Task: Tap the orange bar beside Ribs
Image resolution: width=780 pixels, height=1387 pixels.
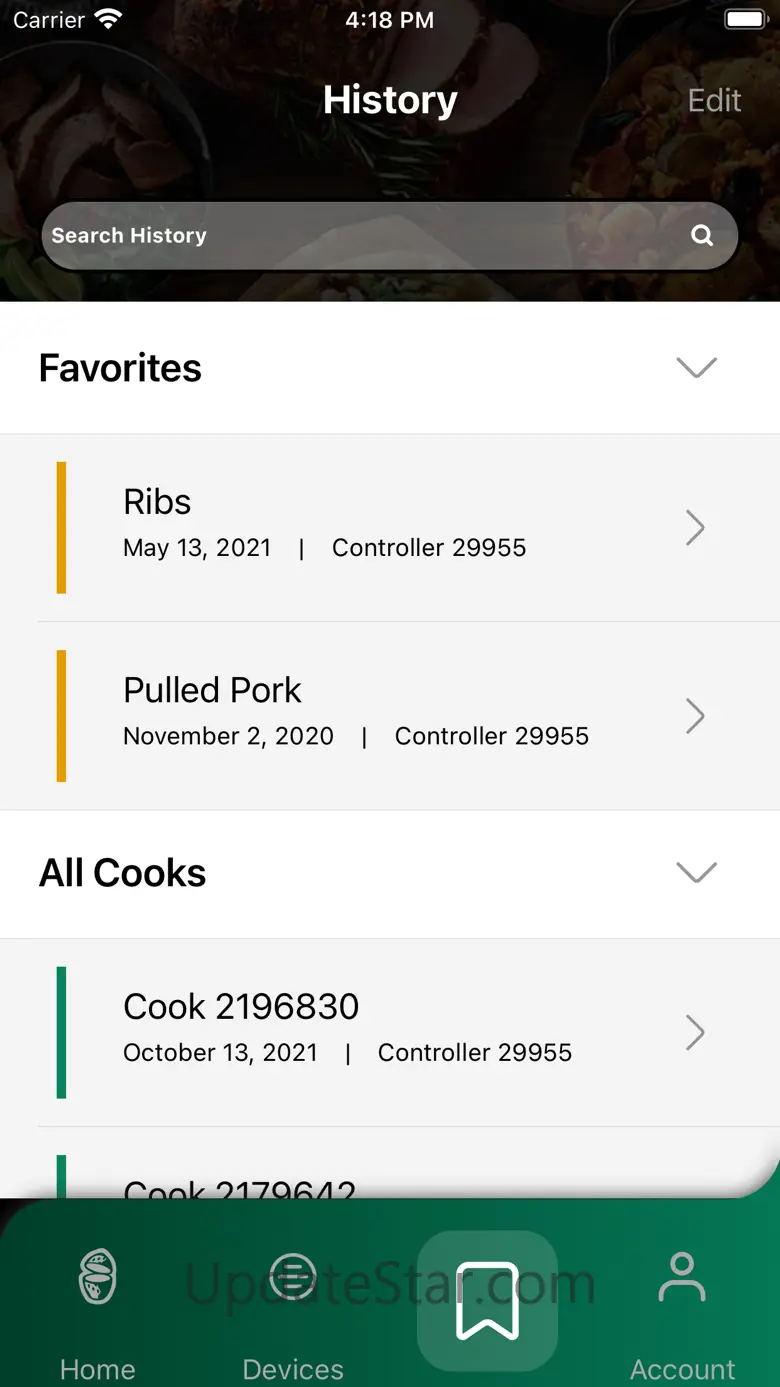Action: pyautogui.click(x=62, y=527)
